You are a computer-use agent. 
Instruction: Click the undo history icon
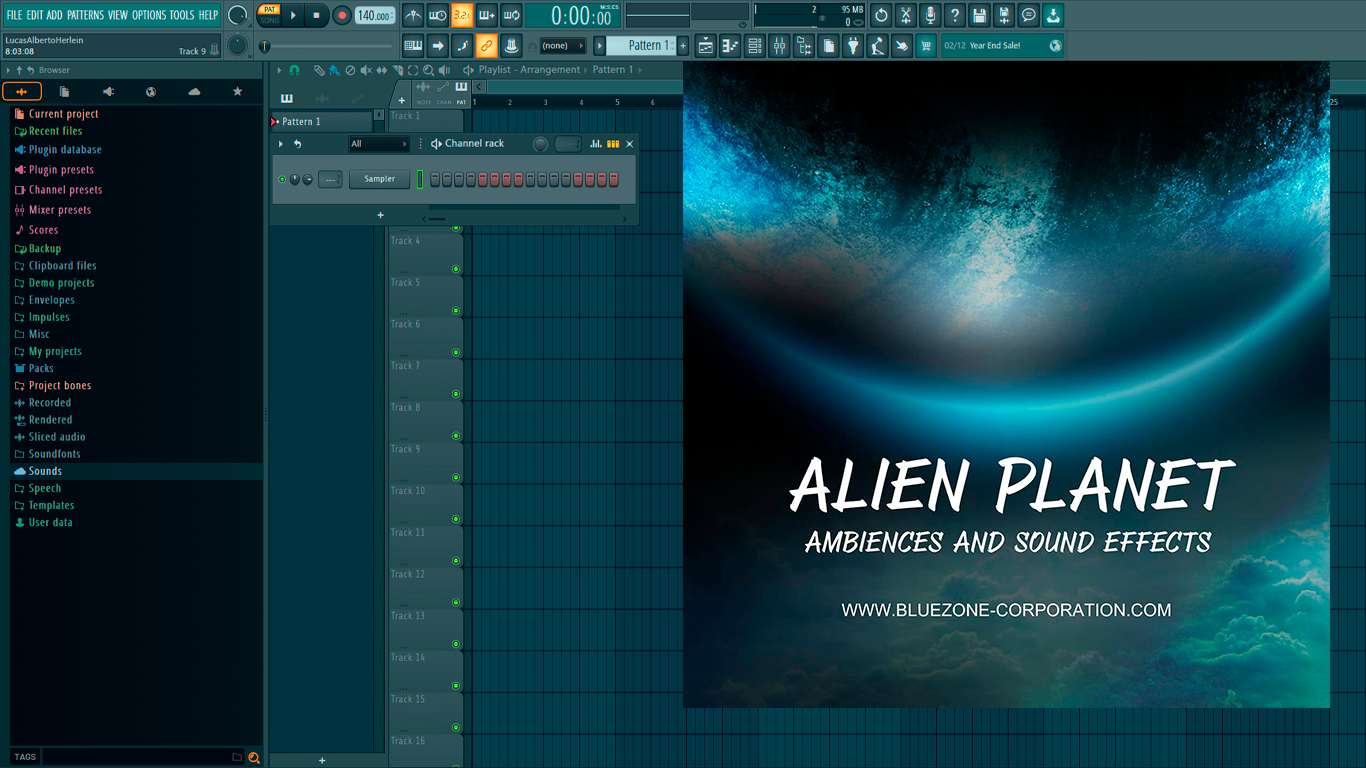881,15
